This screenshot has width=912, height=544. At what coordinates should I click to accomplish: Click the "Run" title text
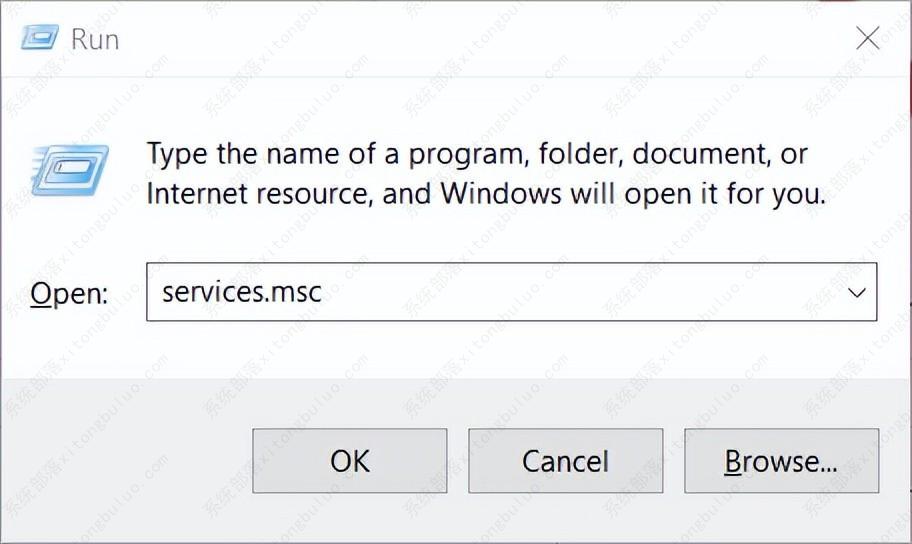(95, 39)
